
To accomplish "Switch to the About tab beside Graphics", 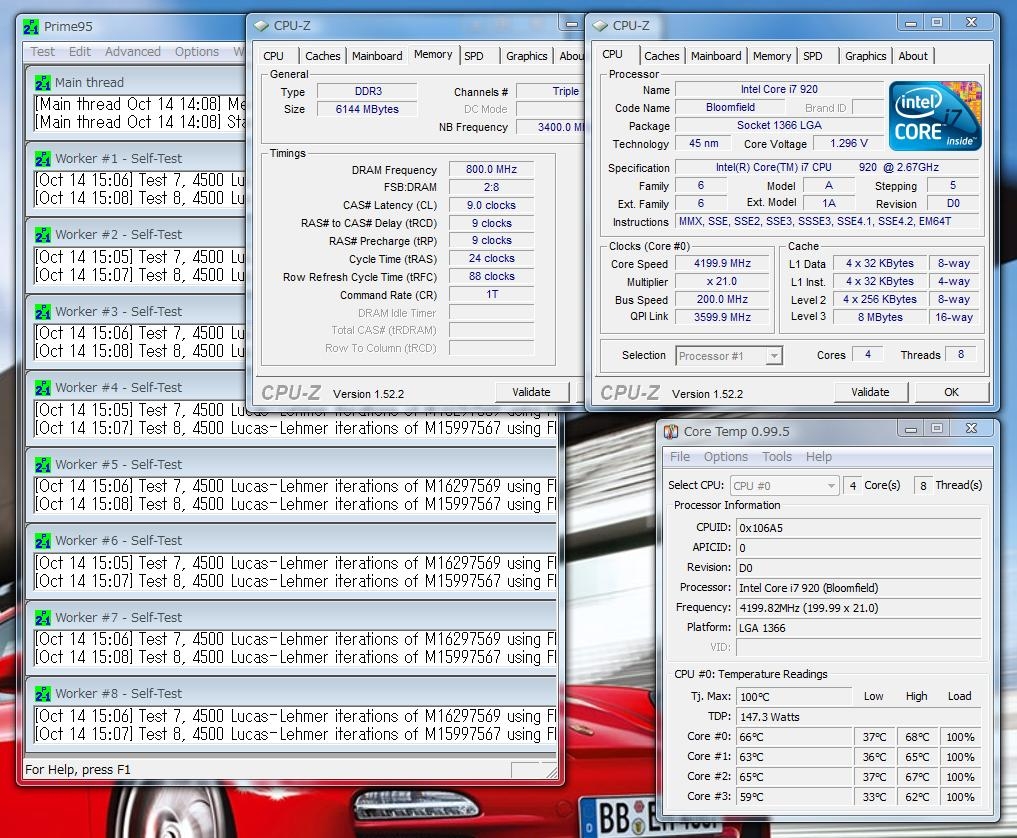I will 912,56.
